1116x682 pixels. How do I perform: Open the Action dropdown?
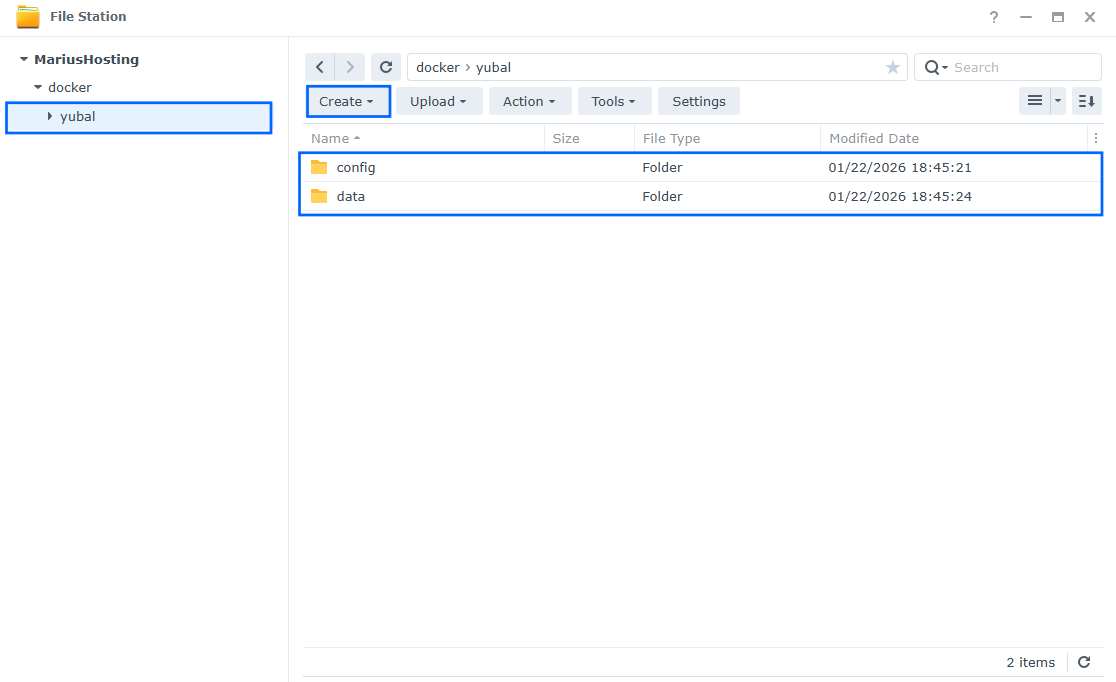[x=530, y=101]
